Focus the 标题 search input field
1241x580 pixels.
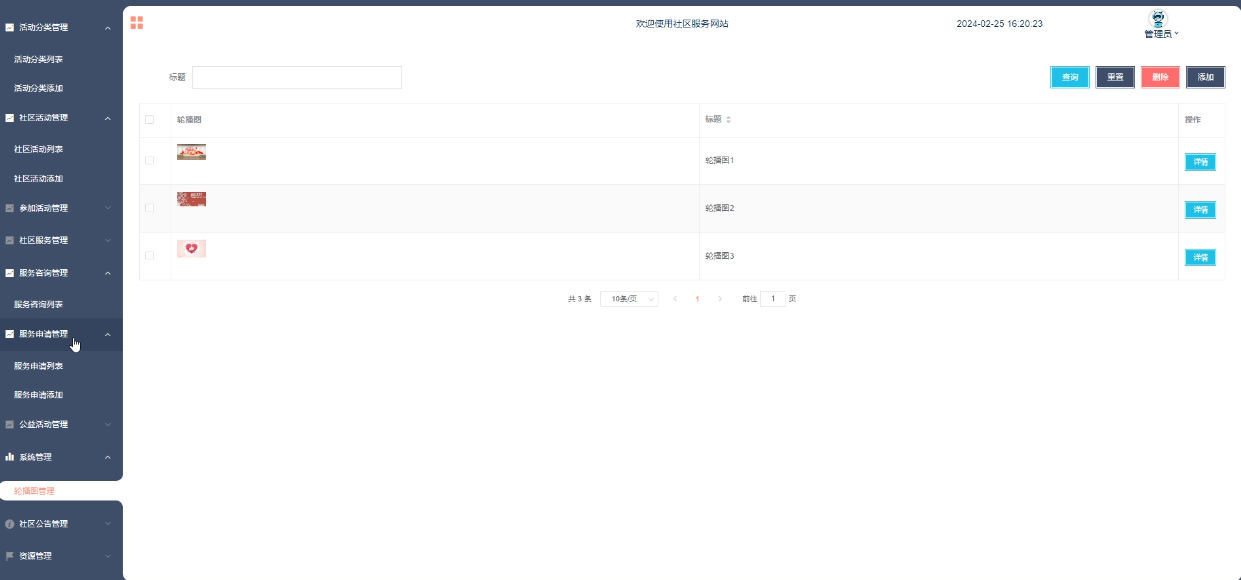(297, 78)
